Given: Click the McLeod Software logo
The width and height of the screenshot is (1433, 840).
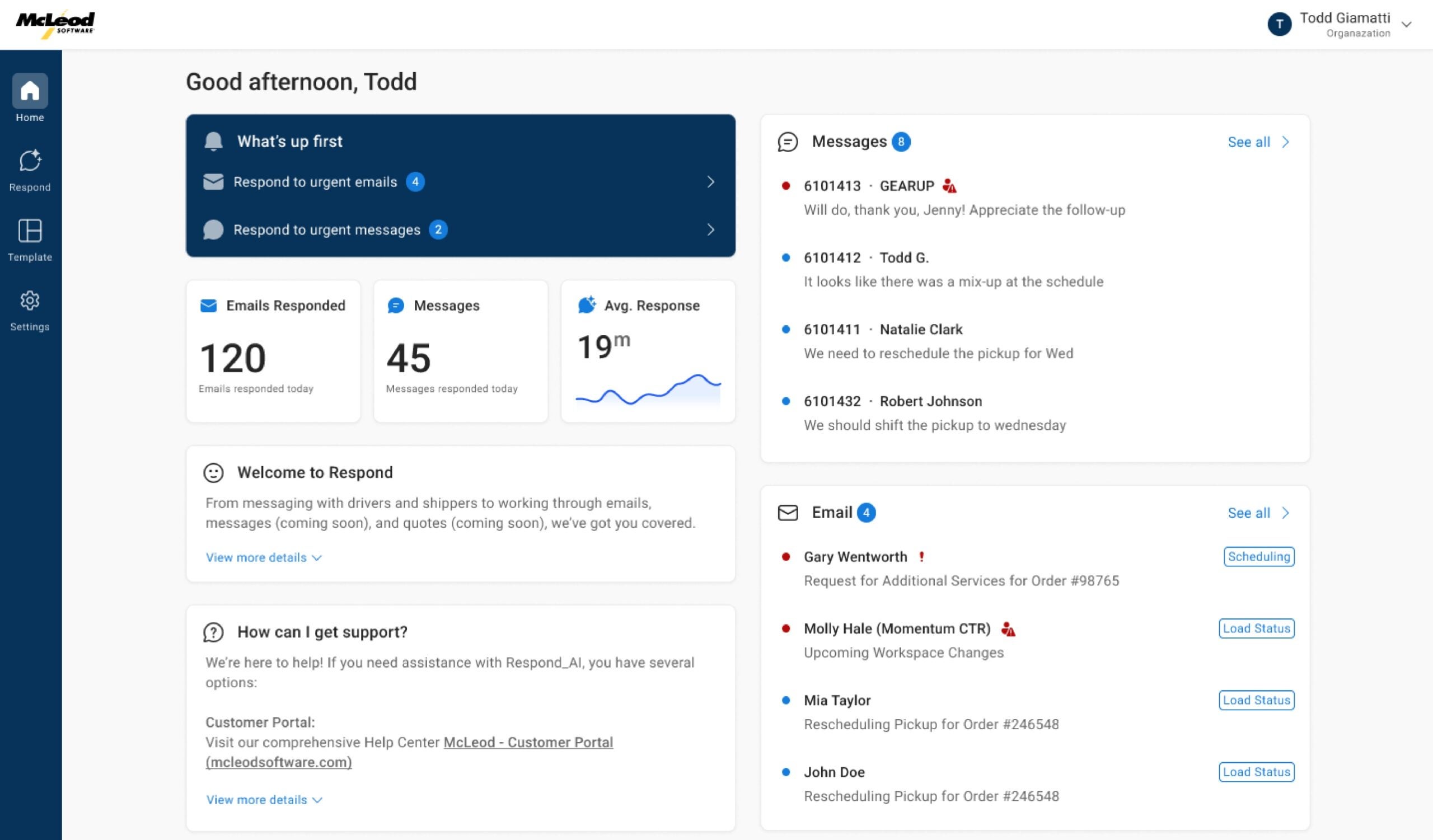Looking at the screenshot, I should pyautogui.click(x=56, y=24).
